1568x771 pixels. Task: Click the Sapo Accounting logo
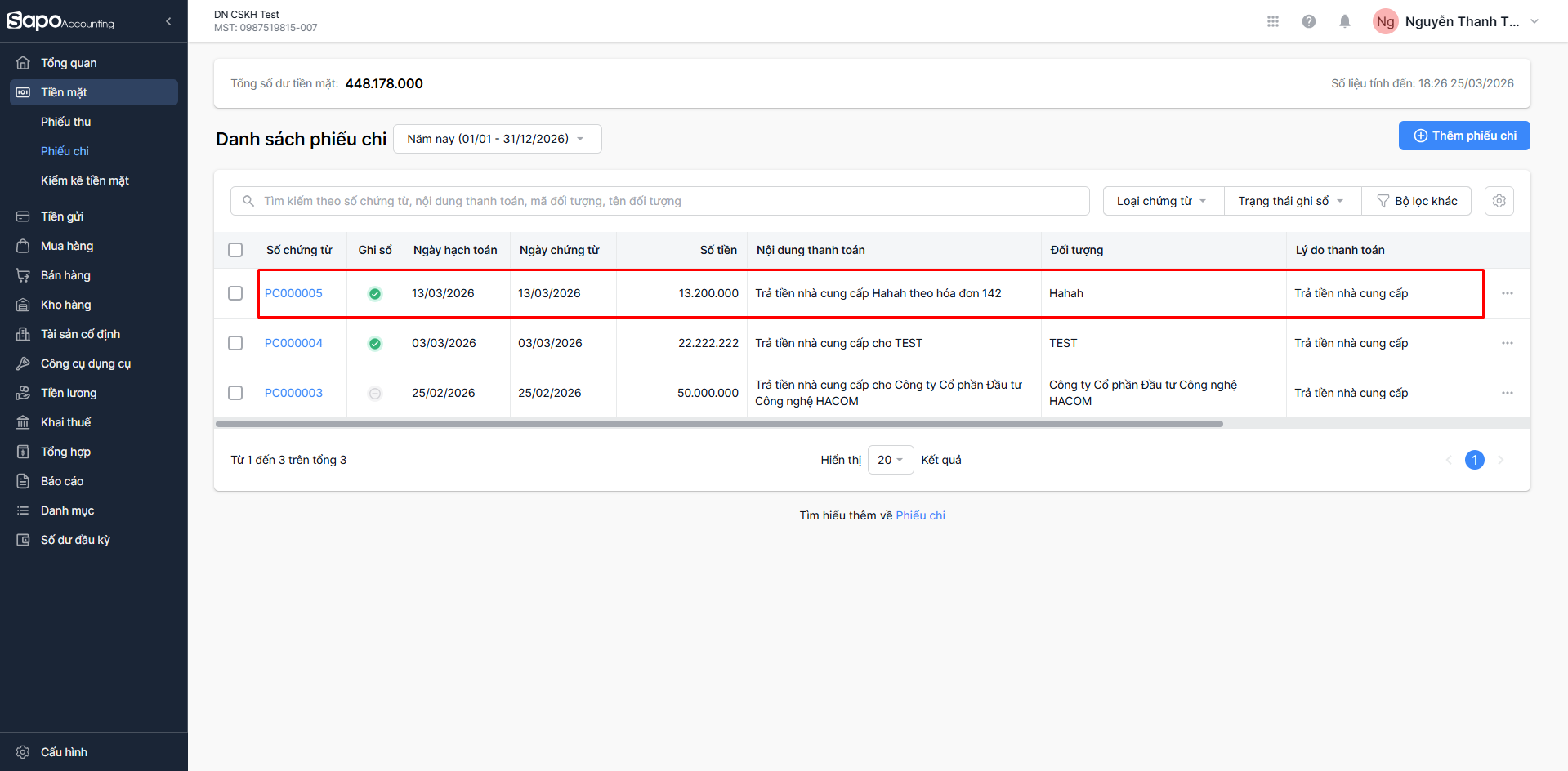[x=60, y=21]
